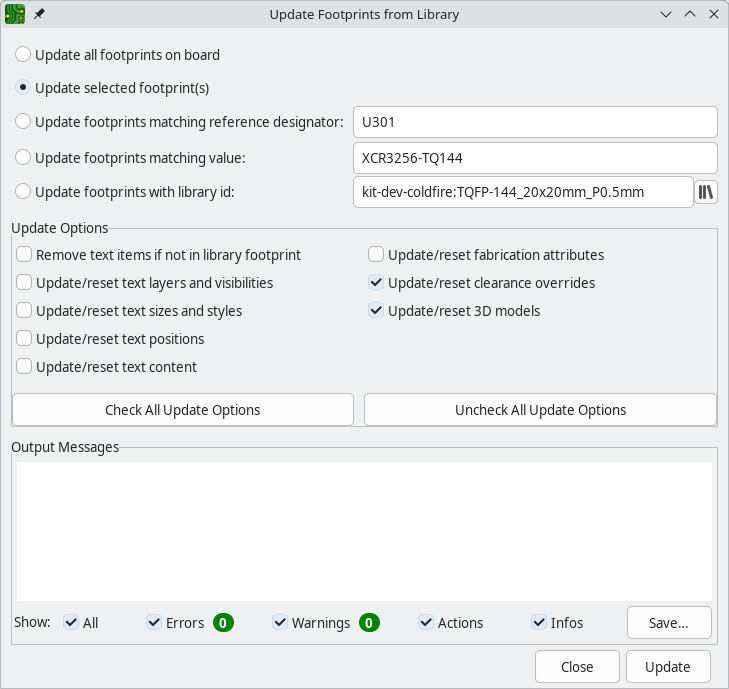Viewport: 729px width, 689px height.
Task: Select Update footprints matching reference designator
Action: pos(23,122)
